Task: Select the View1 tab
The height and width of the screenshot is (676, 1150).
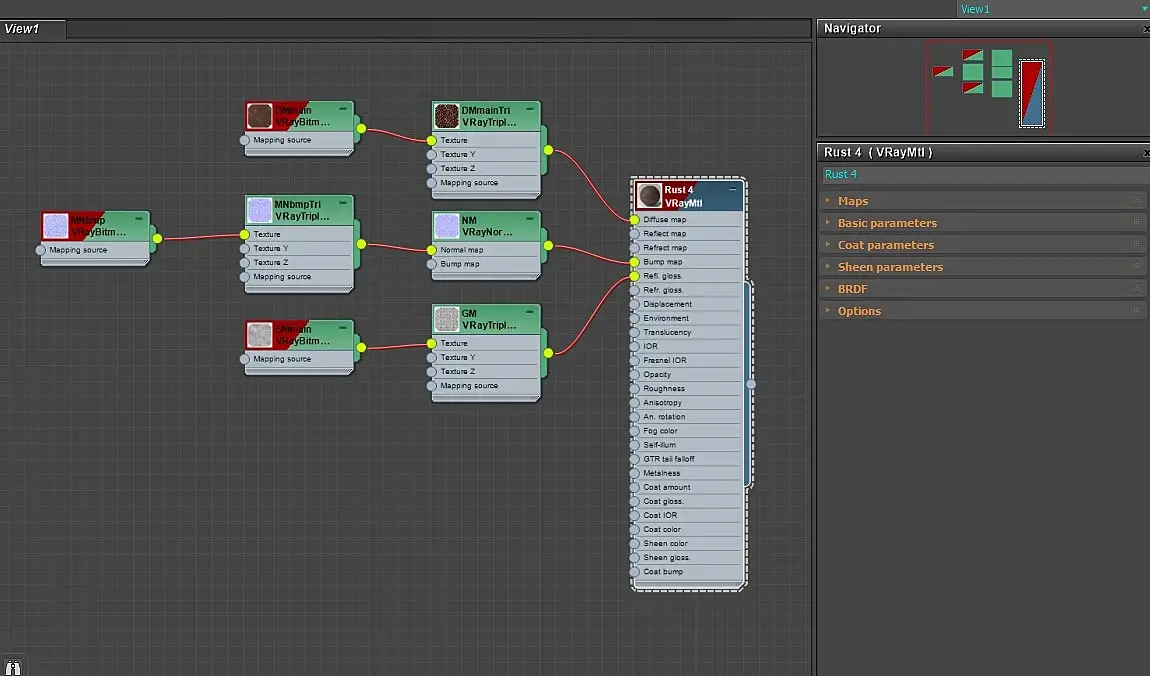Action: [22, 29]
